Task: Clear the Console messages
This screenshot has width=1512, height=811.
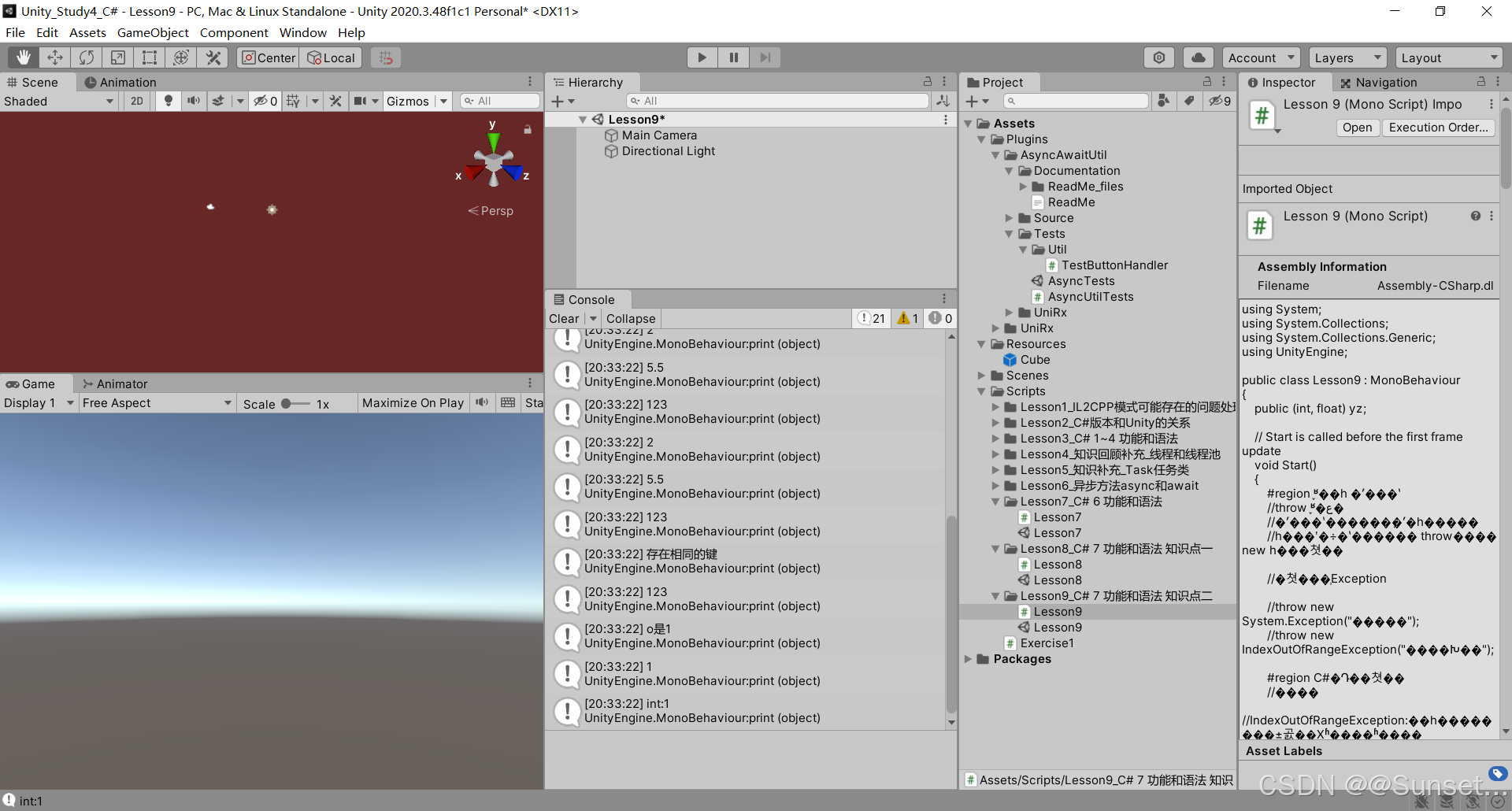Action: click(564, 318)
